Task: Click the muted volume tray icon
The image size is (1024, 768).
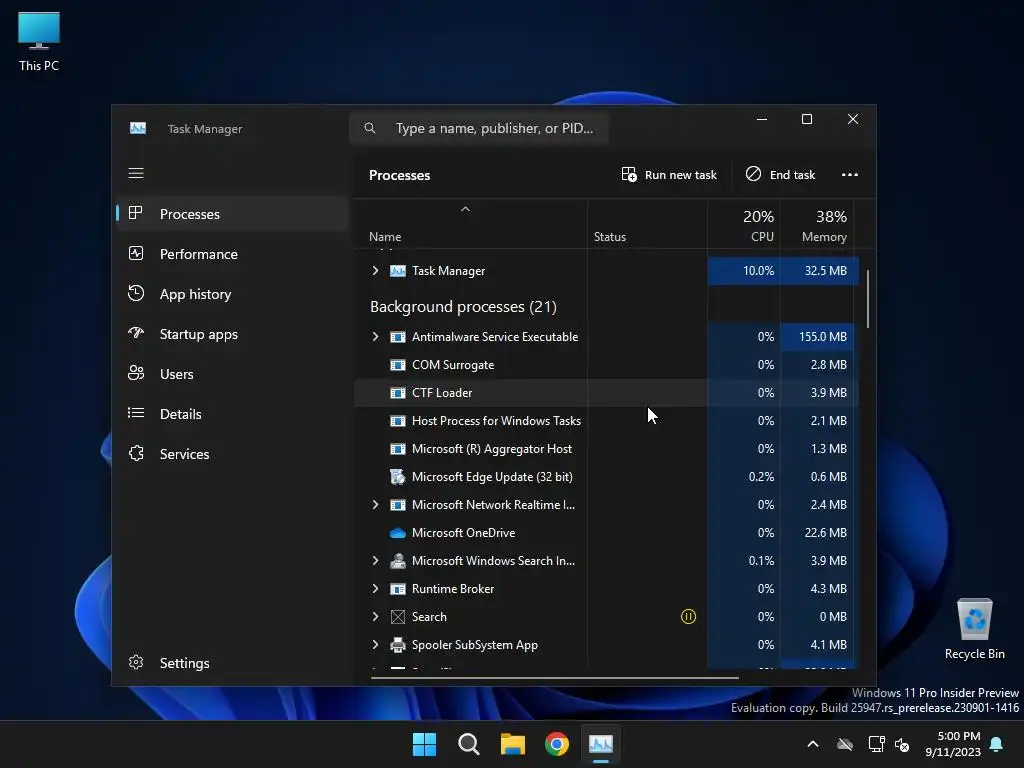Action: 902,744
